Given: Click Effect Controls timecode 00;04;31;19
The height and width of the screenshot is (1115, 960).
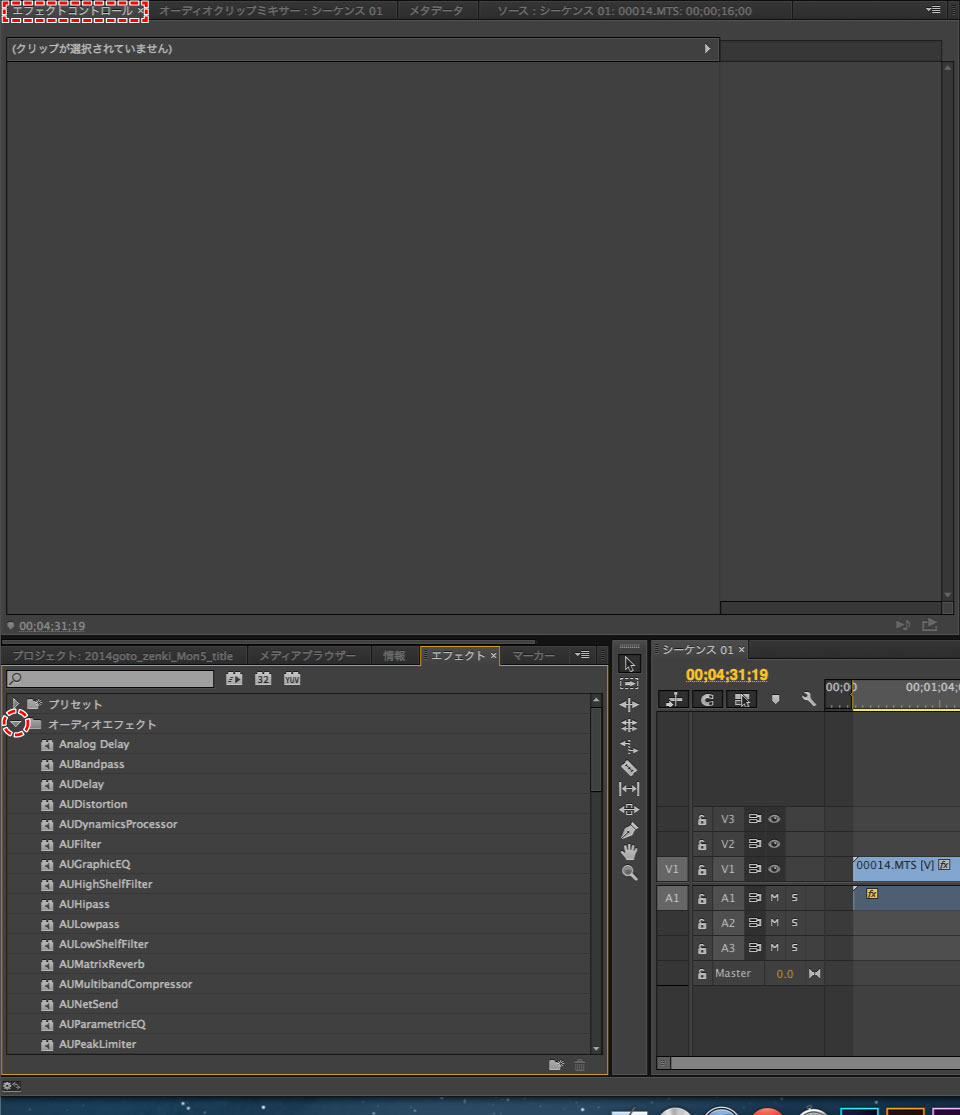Looking at the screenshot, I should click(52, 626).
